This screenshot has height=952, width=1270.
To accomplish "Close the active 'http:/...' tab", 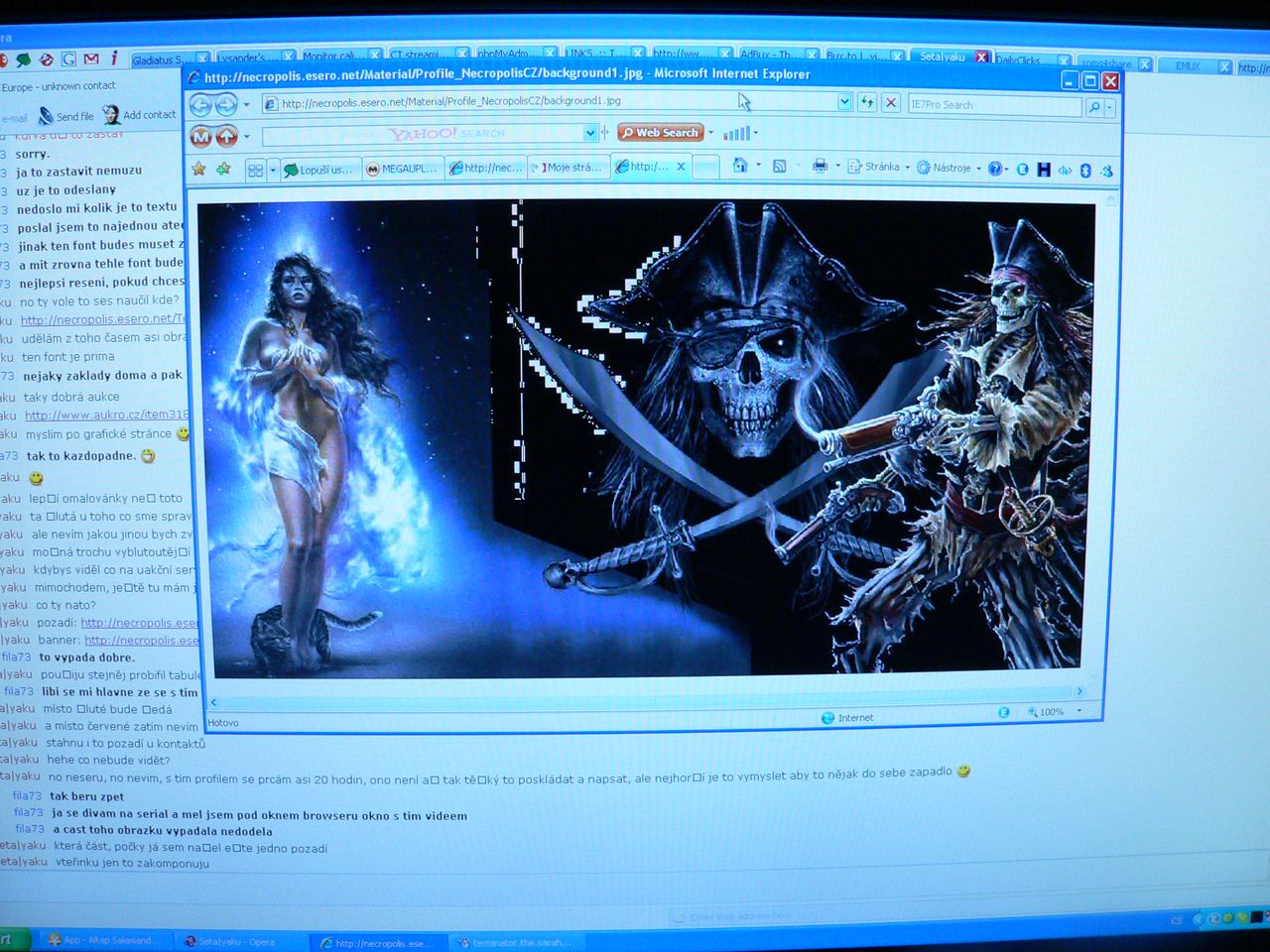I will (681, 167).
